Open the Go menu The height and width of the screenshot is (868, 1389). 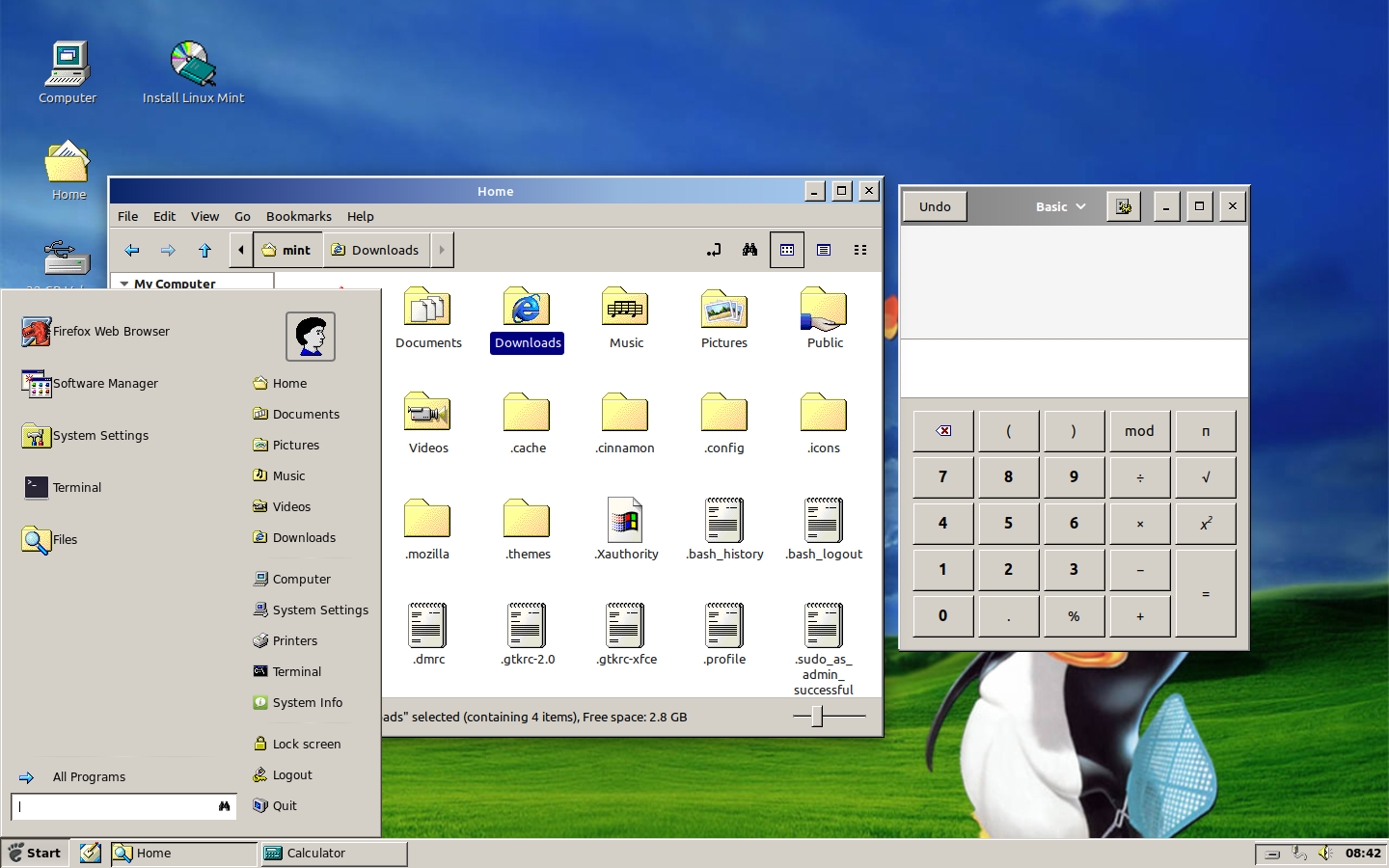pos(242,216)
